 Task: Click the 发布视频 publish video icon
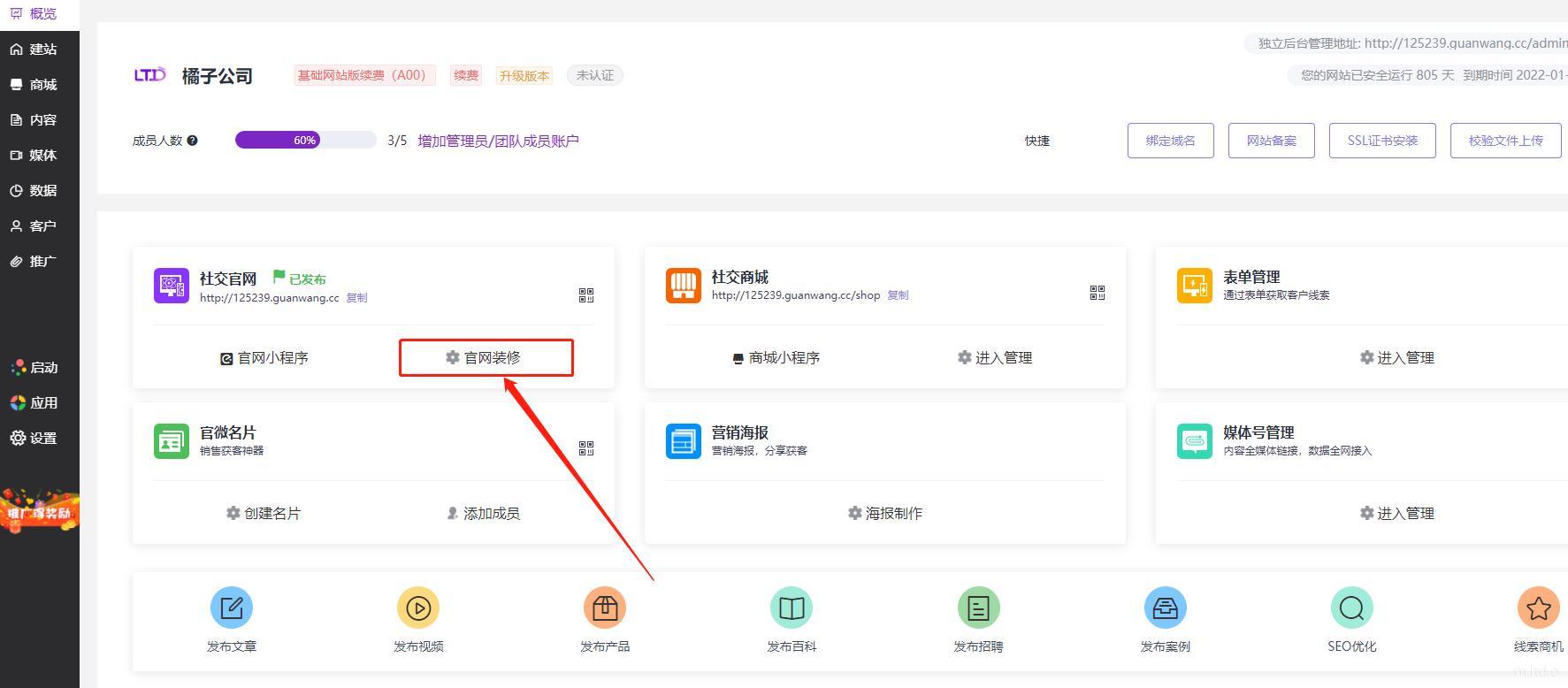(418, 608)
